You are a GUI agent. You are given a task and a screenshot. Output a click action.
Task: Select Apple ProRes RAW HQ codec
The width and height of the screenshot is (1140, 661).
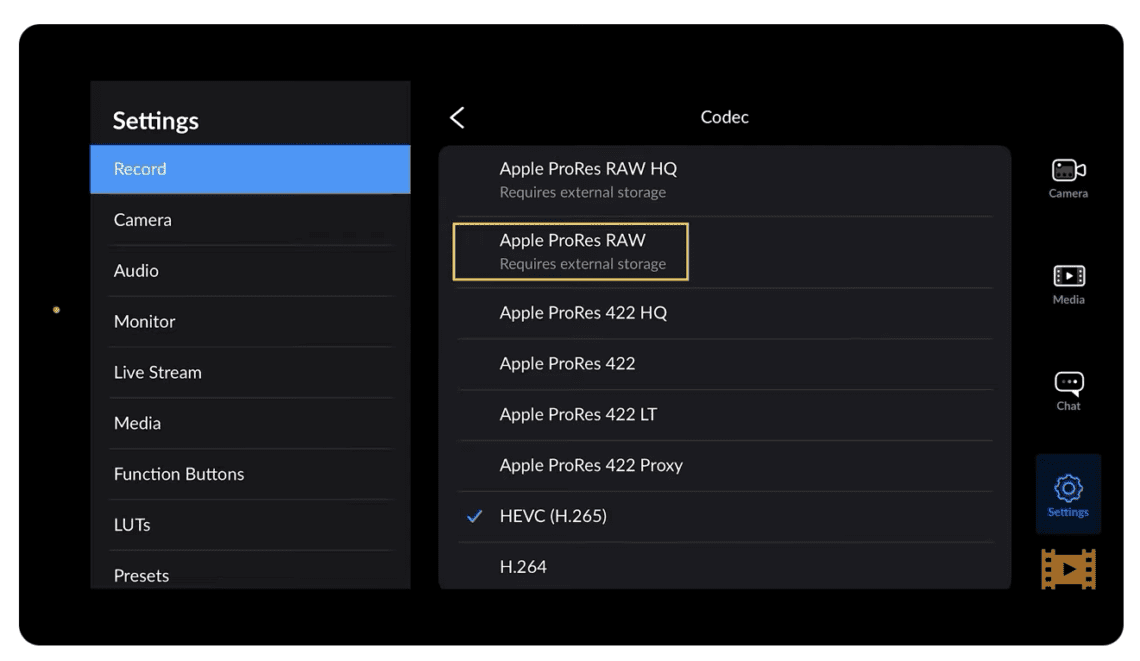pos(588,179)
